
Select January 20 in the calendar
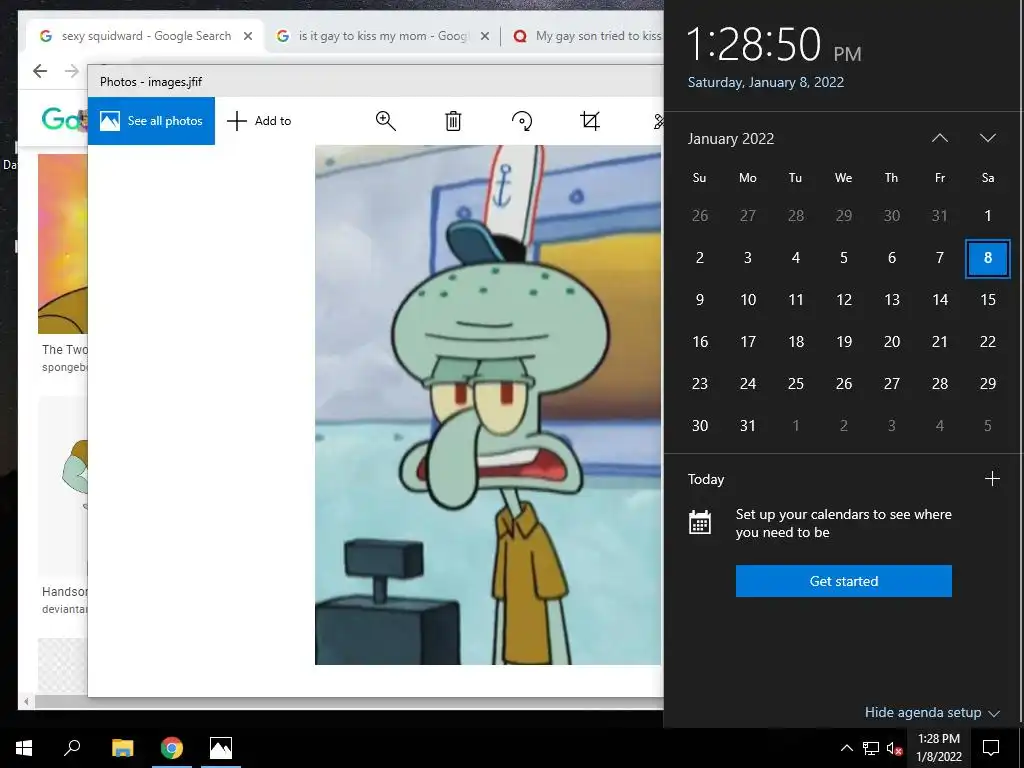point(891,342)
